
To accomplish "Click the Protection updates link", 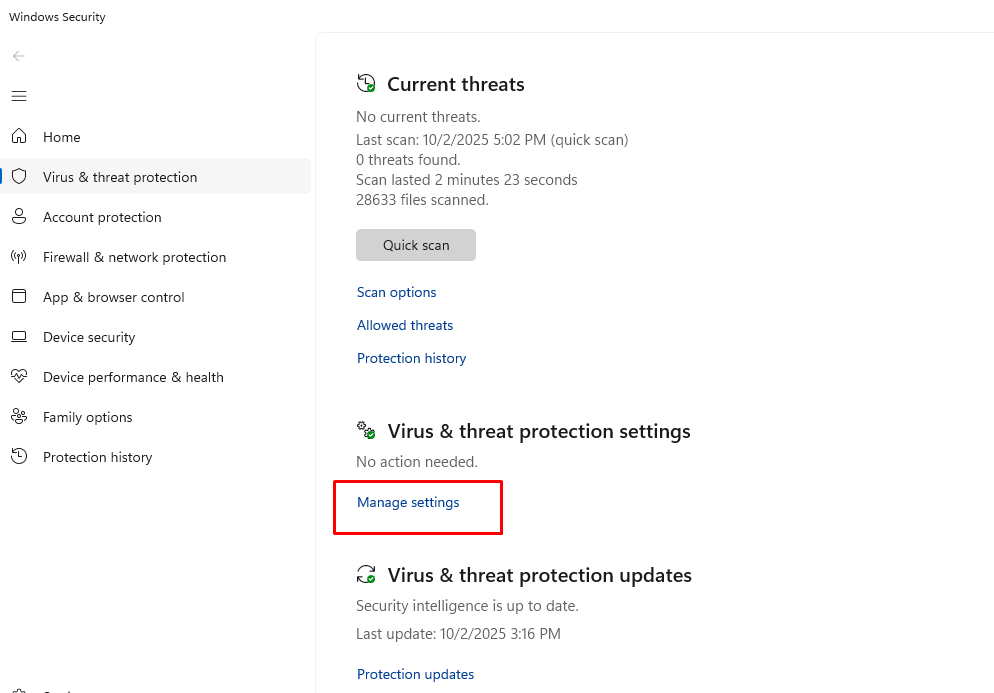I will [x=416, y=674].
